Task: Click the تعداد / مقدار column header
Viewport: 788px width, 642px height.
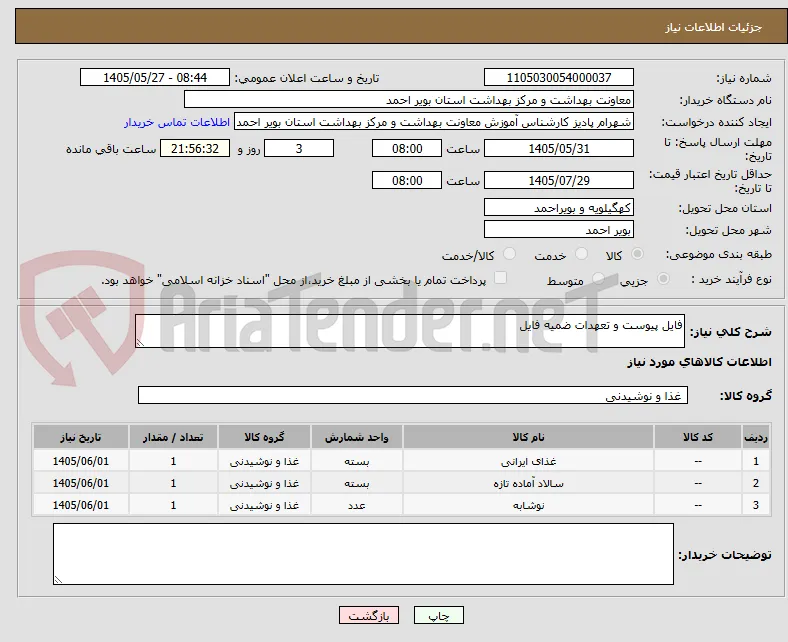Action: 173,437
